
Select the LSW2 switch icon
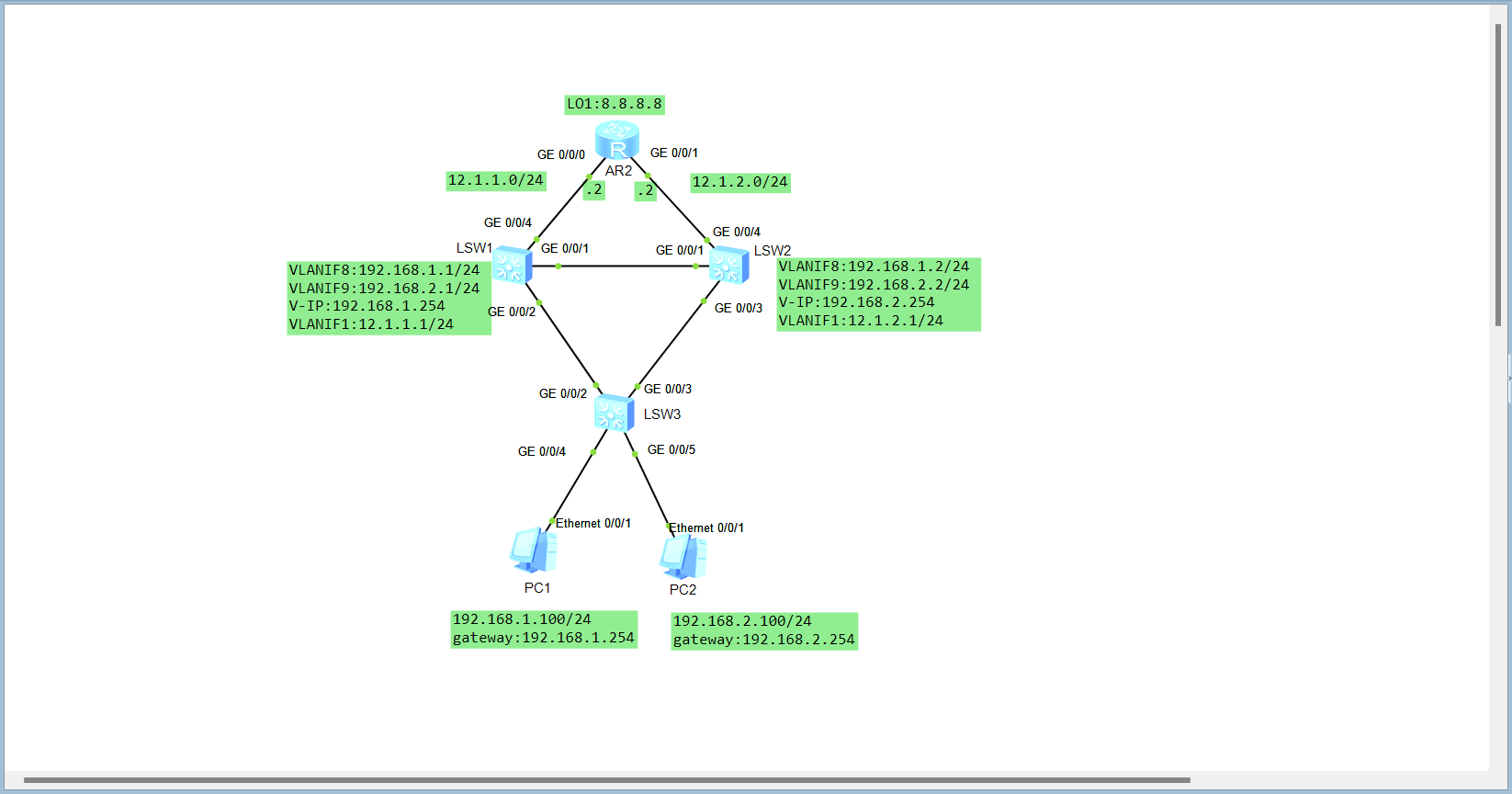tap(728, 265)
